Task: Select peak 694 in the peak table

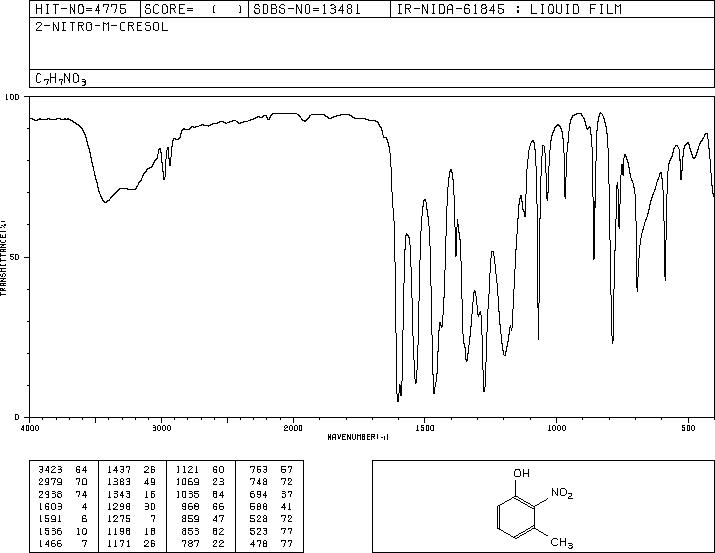Action: (259, 494)
